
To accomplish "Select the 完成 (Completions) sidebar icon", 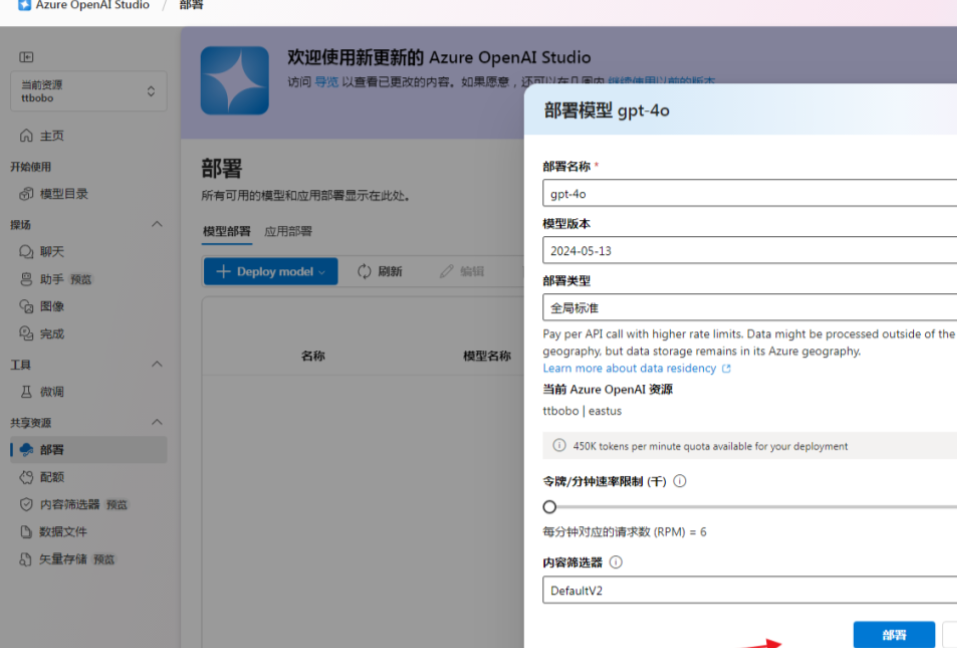I will point(29,334).
